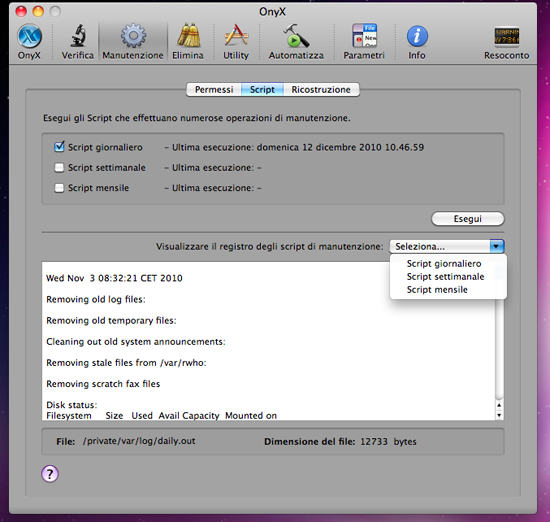
Task: Open the Resoconto log icon
Action: click(507, 36)
